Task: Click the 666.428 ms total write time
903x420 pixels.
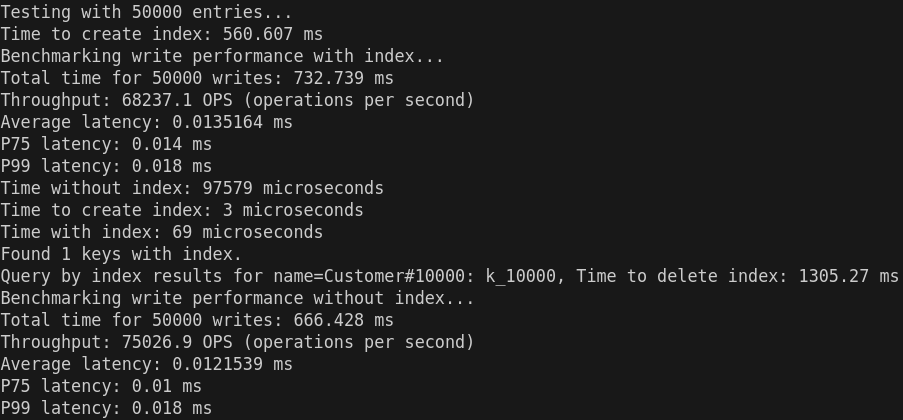Action: [344, 320]
